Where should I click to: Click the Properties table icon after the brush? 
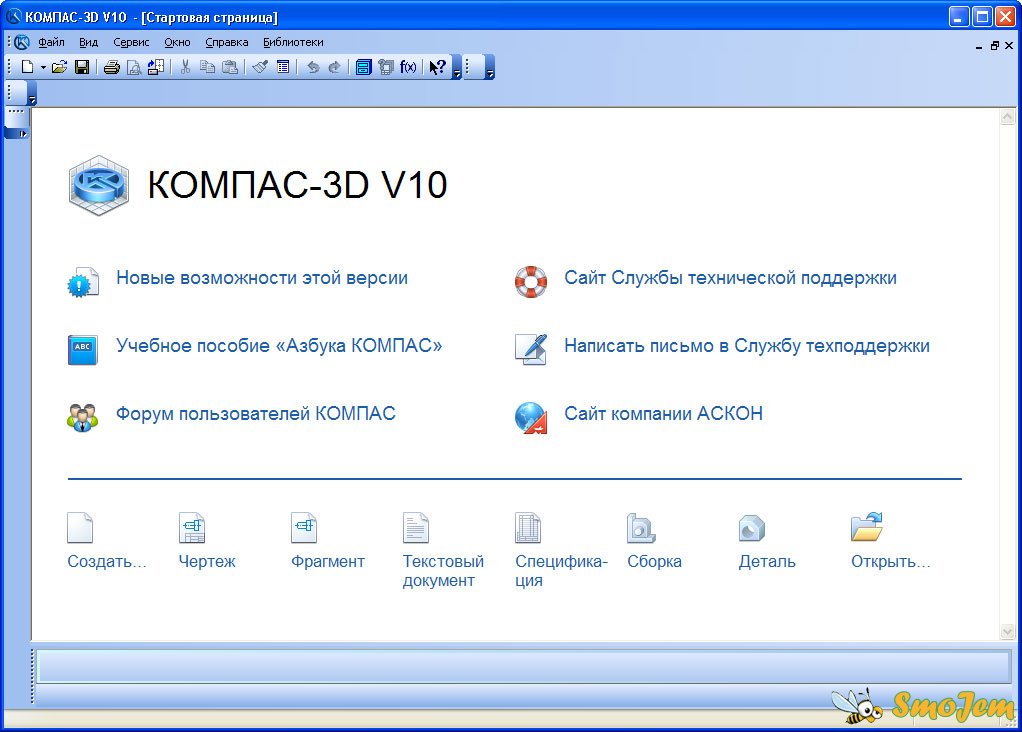point(283,66)
